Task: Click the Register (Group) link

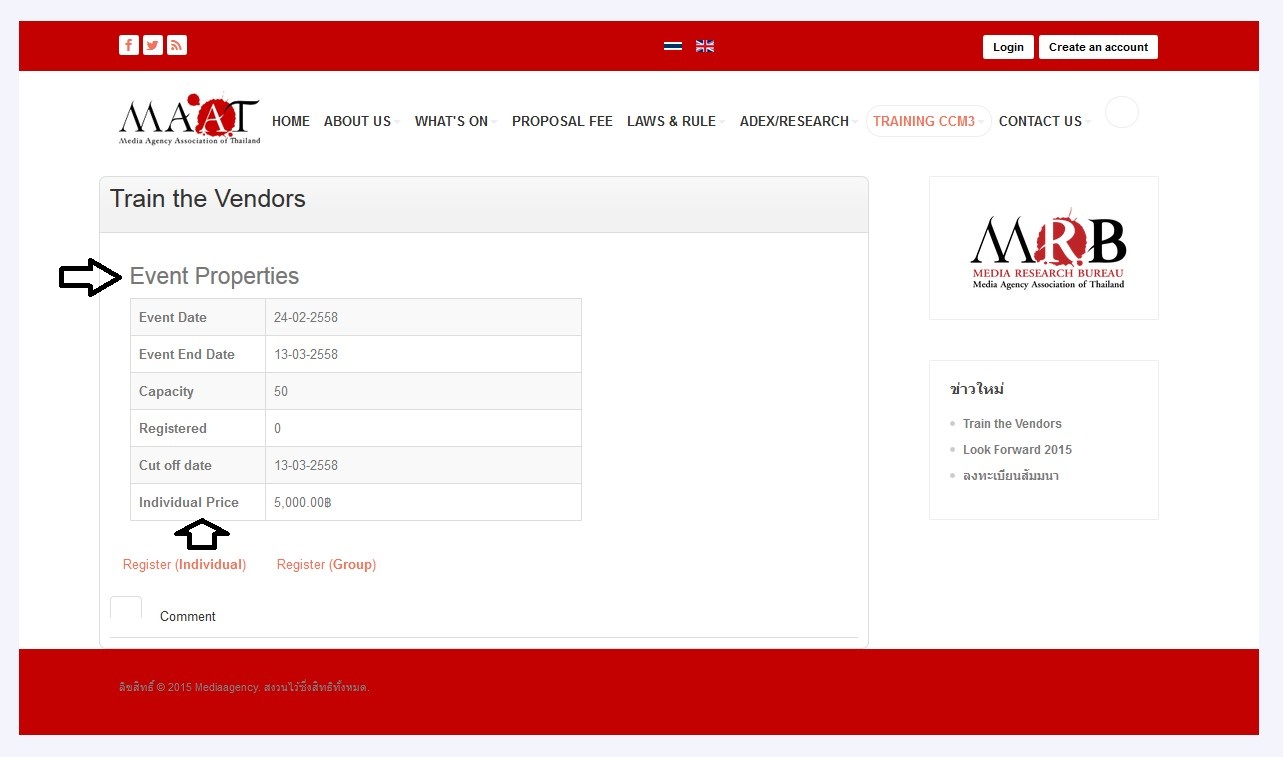Action: click(326, 564)
